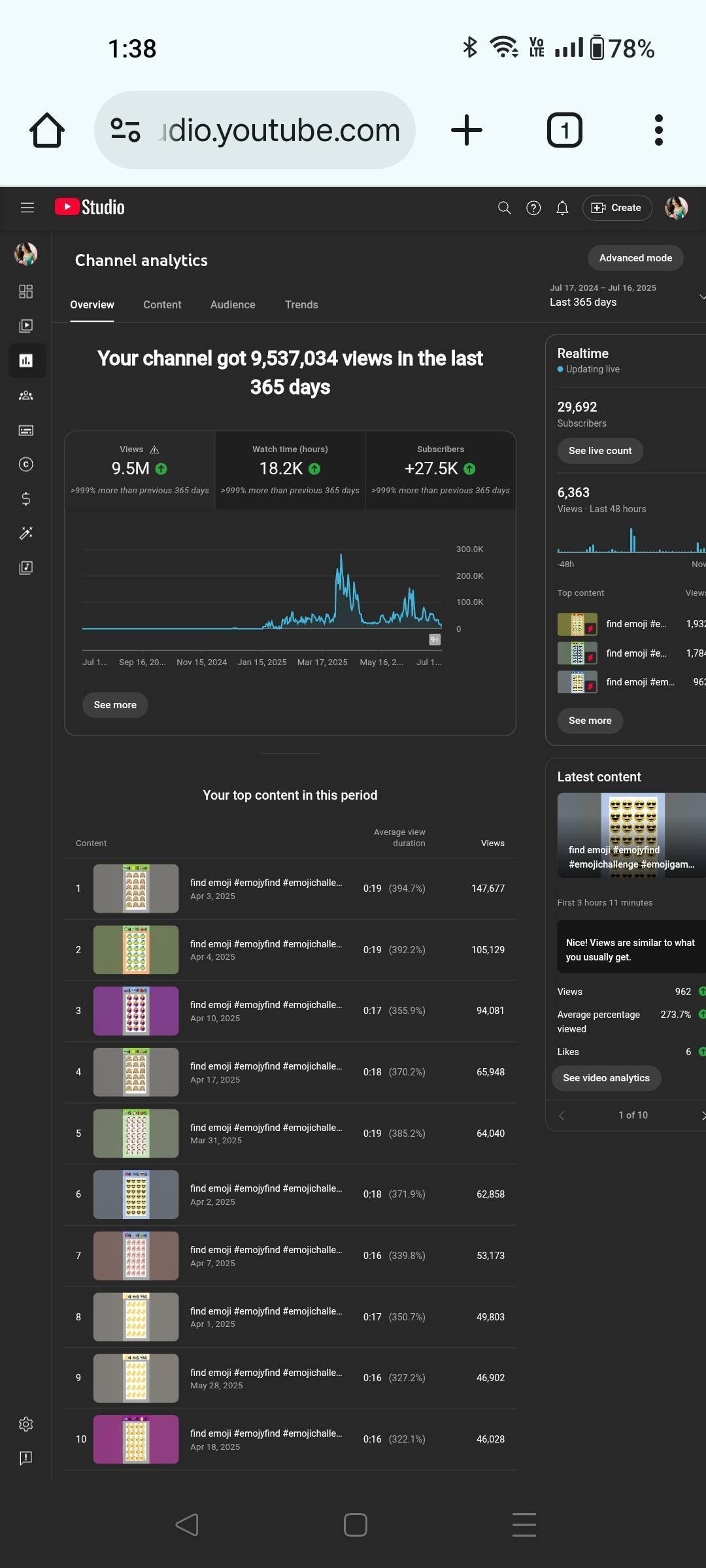Select the Views metric card
This screenshot has width=706, height=1568.
(x=140, y=470)
